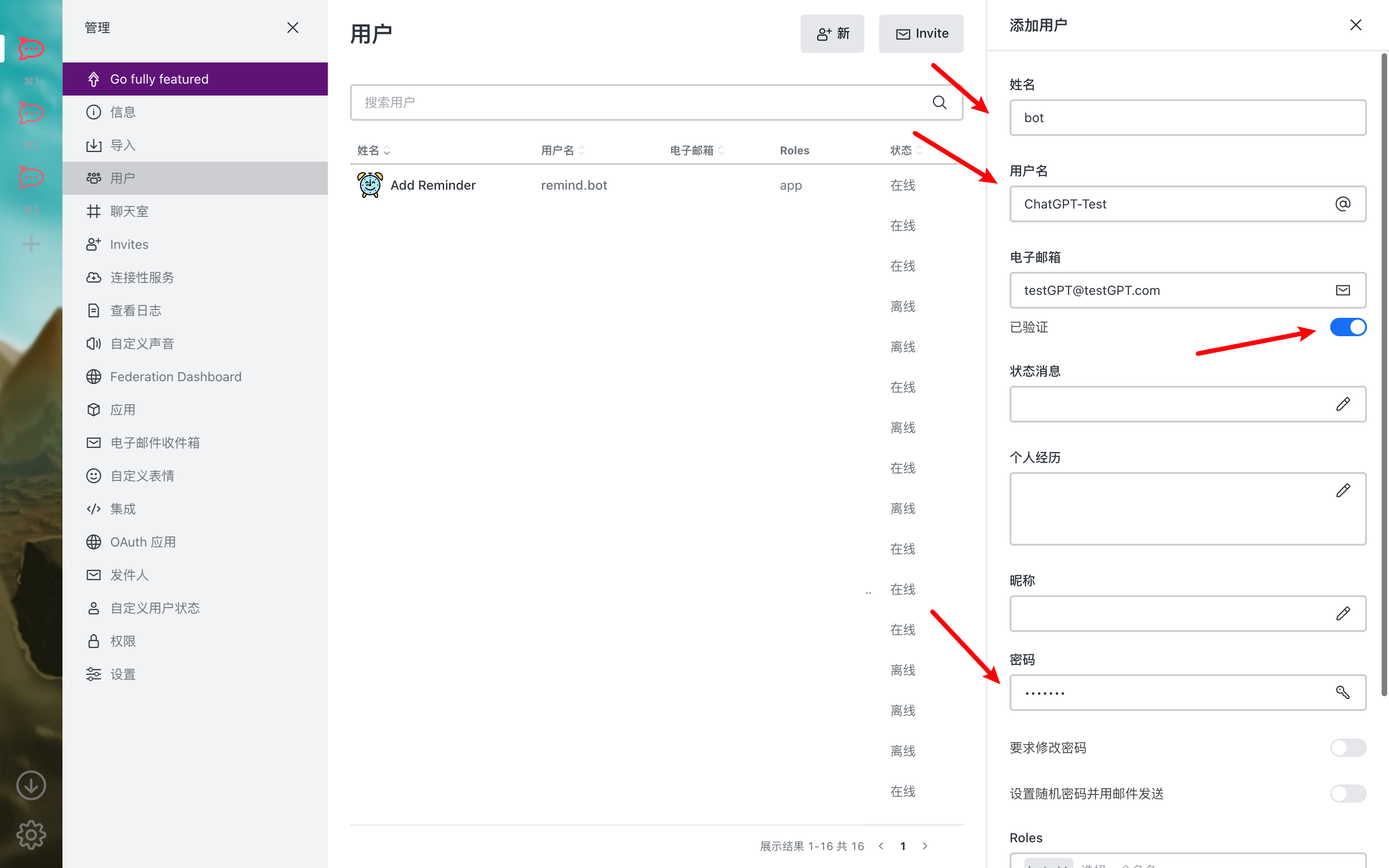Open 查看日志 in admin sidebar
The width and height of the screenshot is (1389, 868).
[x=195, y=310]
